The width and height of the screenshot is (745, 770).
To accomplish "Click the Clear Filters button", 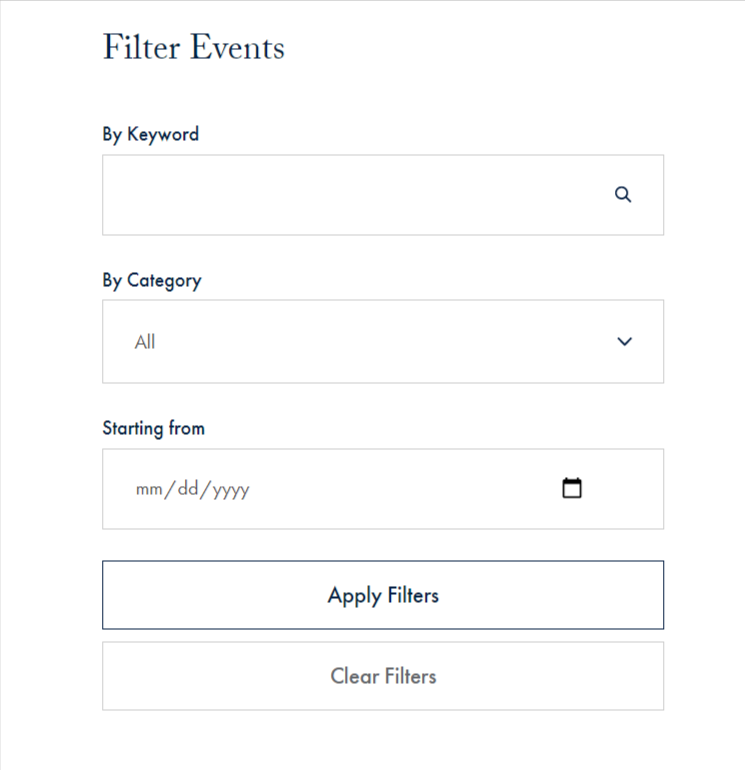I will pos(383,676).
